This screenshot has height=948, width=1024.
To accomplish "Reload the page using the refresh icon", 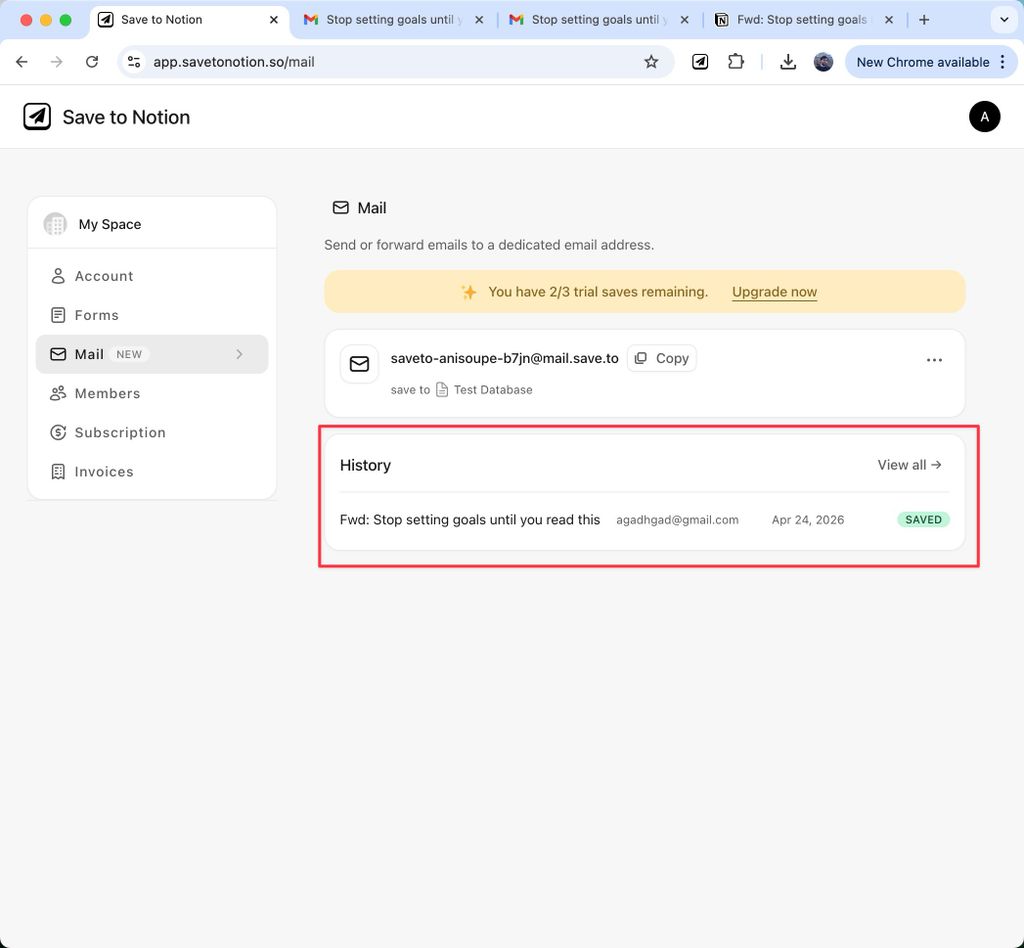I will coord(92,62).
